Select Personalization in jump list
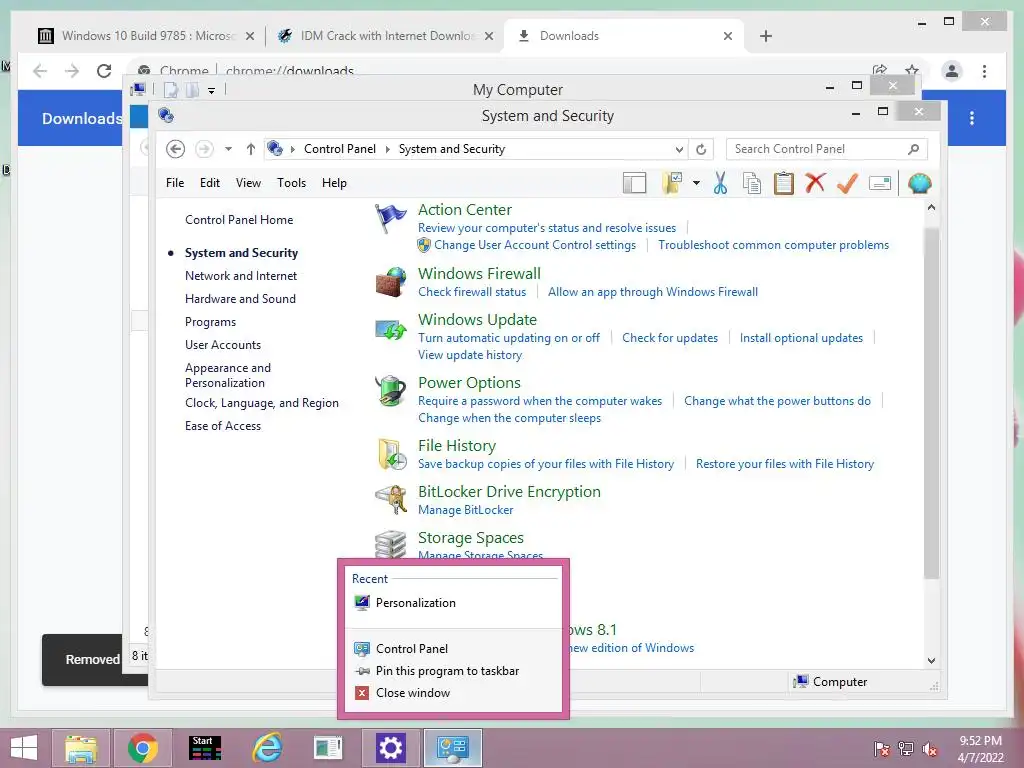The height and width of the screenshot is (768, 1024). (453, 603)
